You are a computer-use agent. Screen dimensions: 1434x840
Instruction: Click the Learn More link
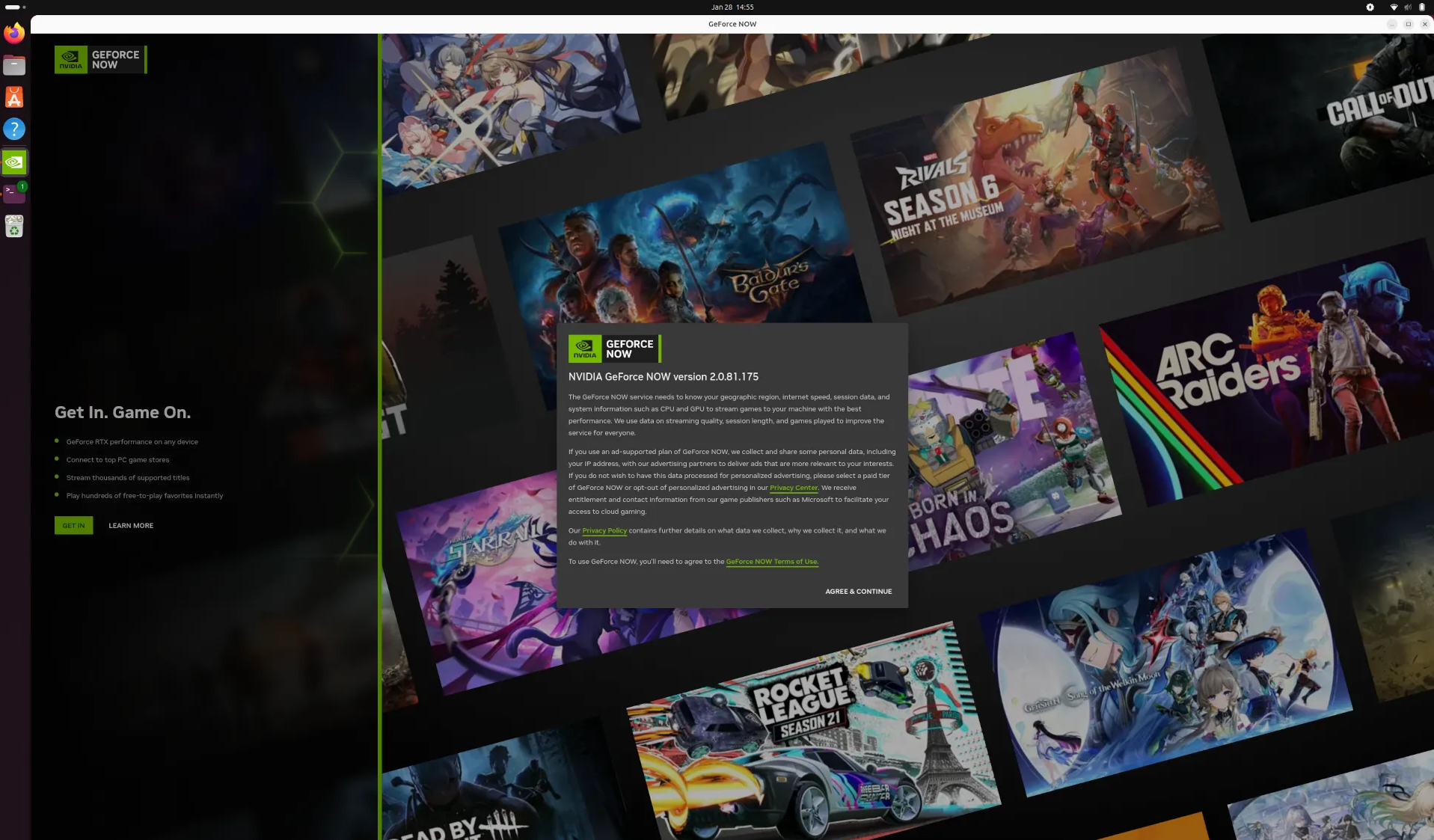pos(131,526)
